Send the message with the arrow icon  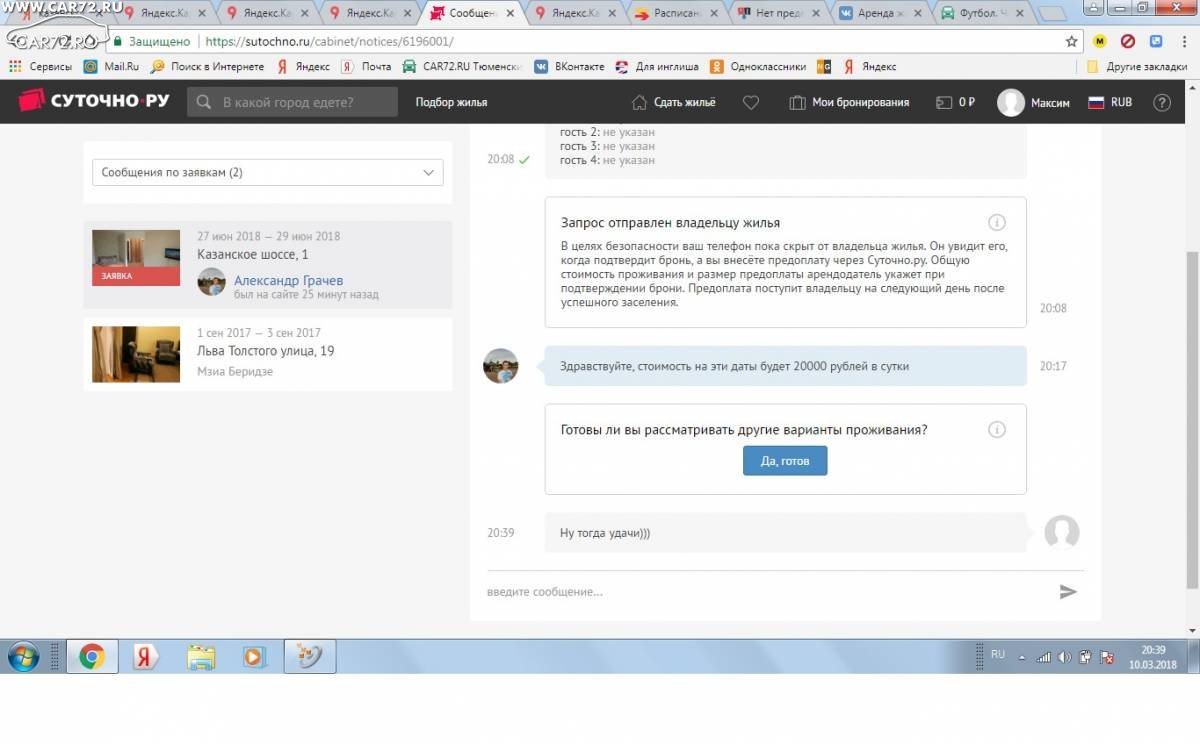pyautogui.click(x=1068, y=592)
